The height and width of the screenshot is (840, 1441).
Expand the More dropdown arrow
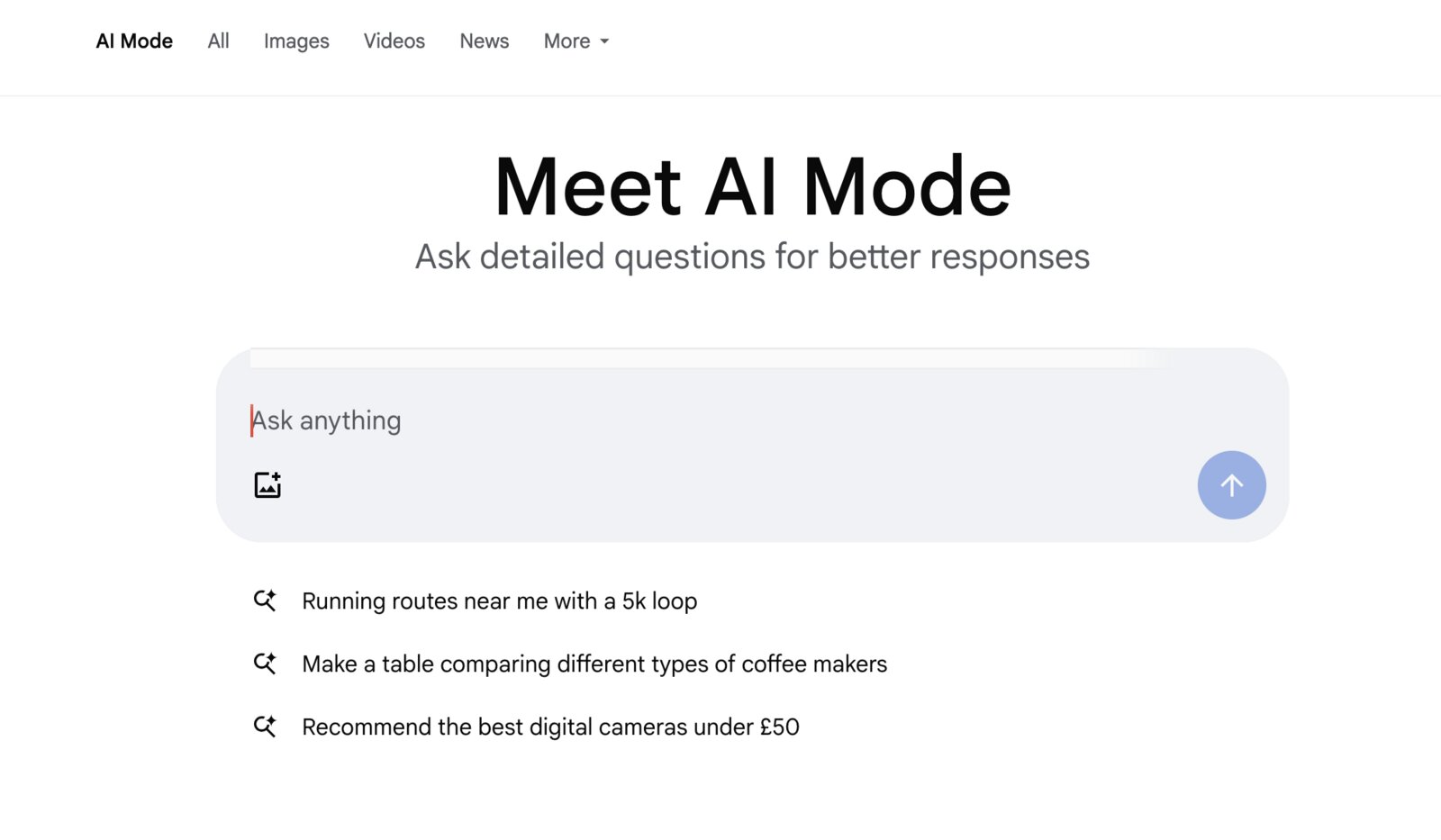(x=604, y=41)
